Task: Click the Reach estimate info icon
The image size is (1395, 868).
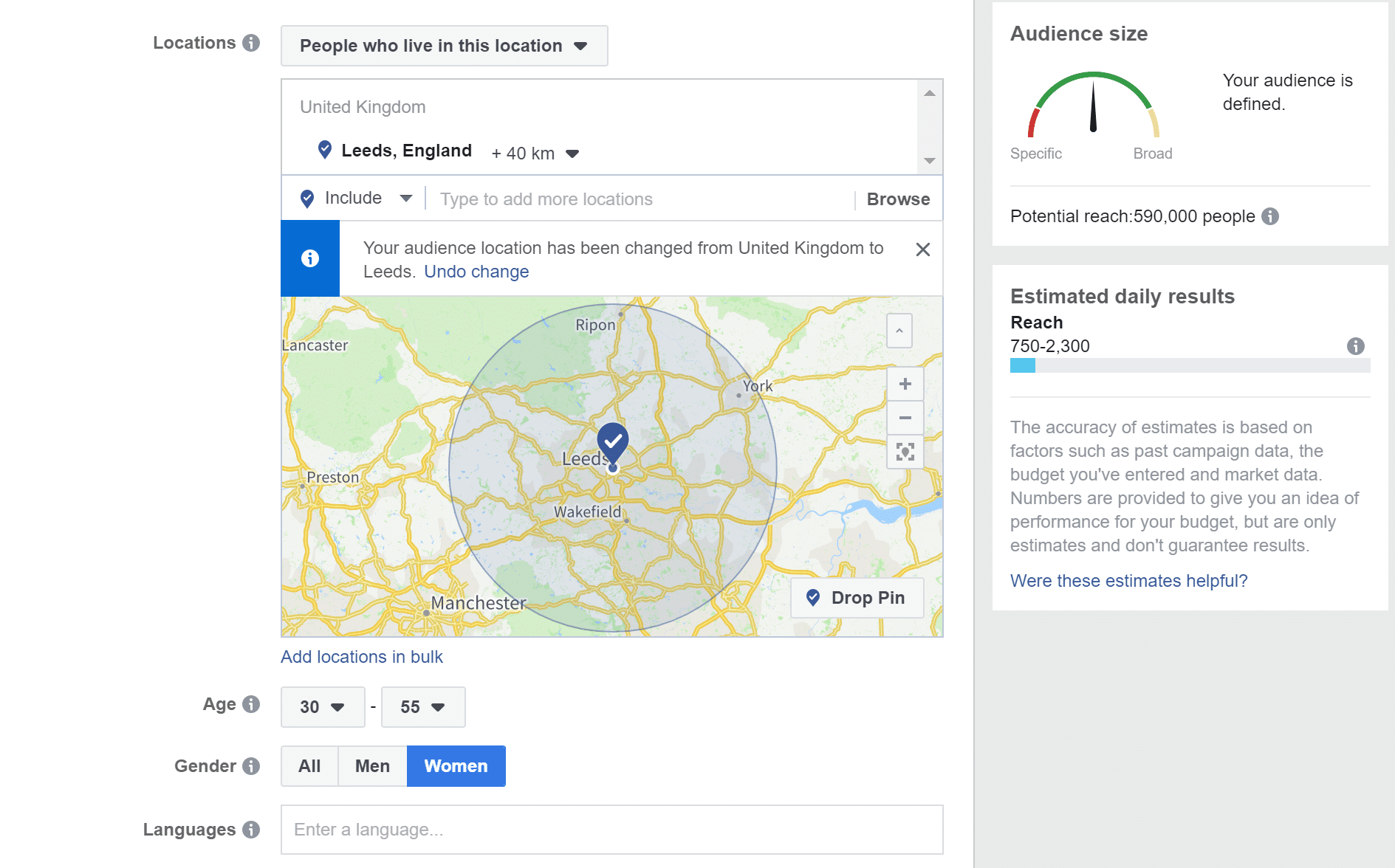Action: tap(1356, 346)
